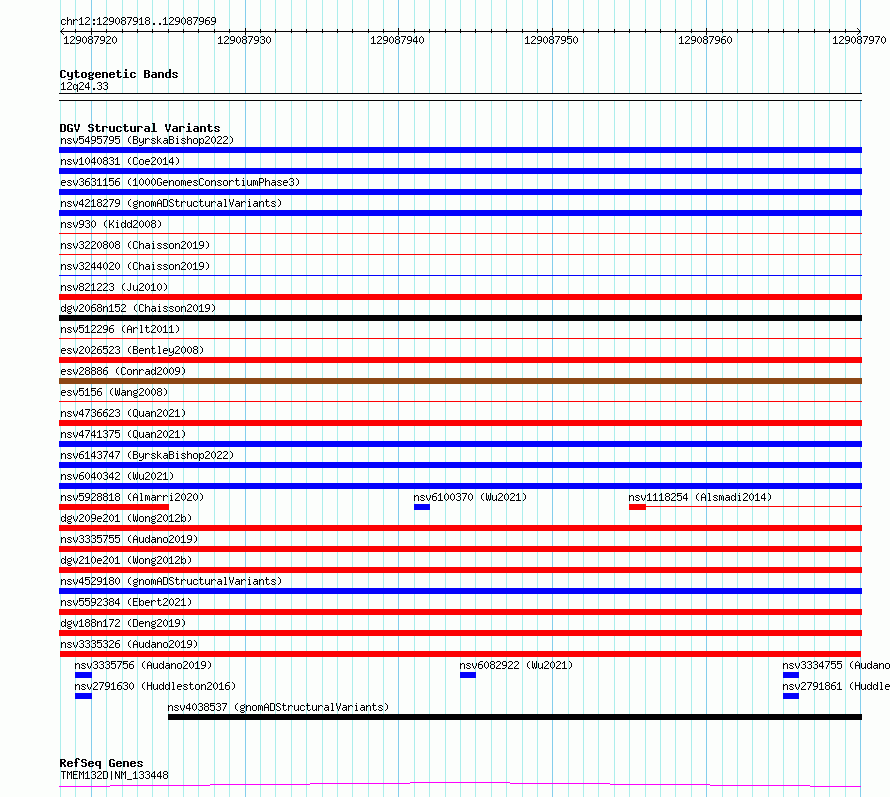Select the black nsv4038537 variant bar
Viewport: 890px width, 797px height.
pos(515,717)
